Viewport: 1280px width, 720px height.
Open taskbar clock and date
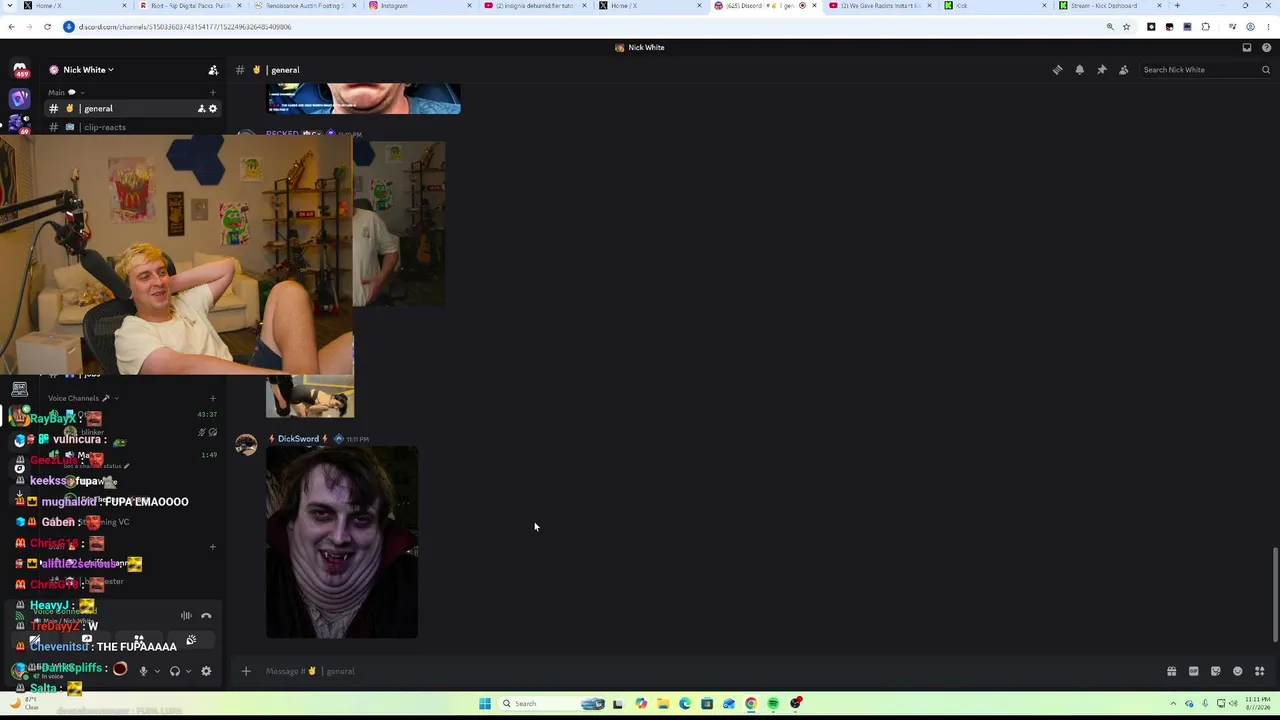pyautogui.click(x=1257, y=704)
